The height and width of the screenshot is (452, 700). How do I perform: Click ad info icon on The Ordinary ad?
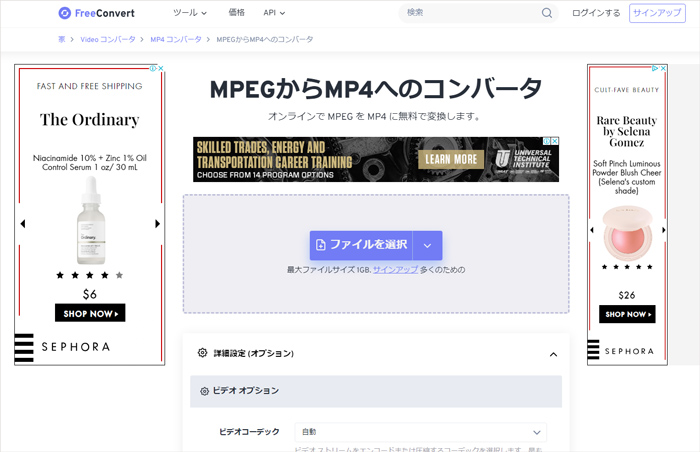click(x=153, y=68)
